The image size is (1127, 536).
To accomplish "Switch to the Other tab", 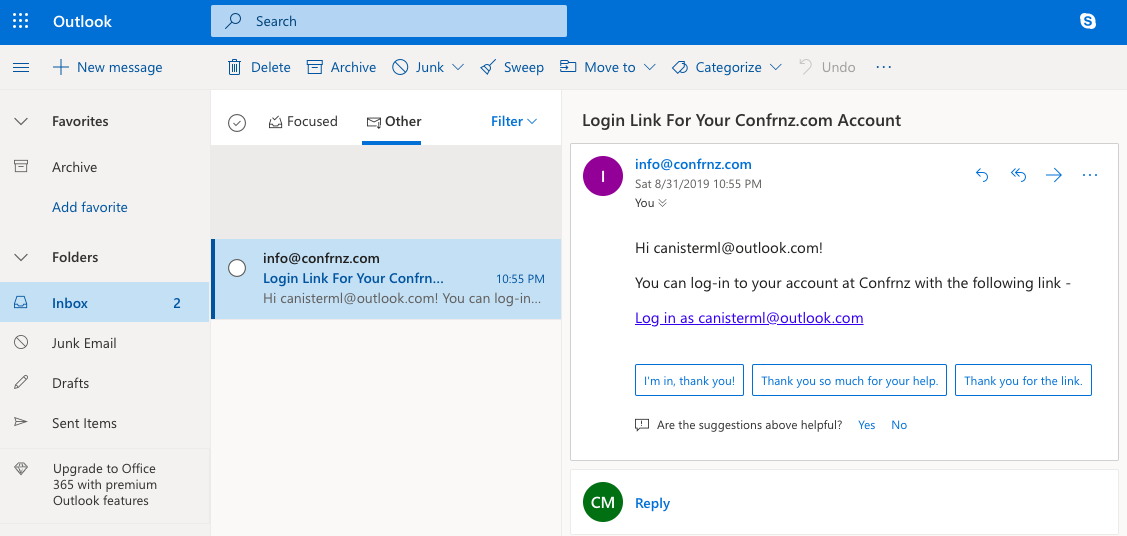I will click(x=393, y=121).
